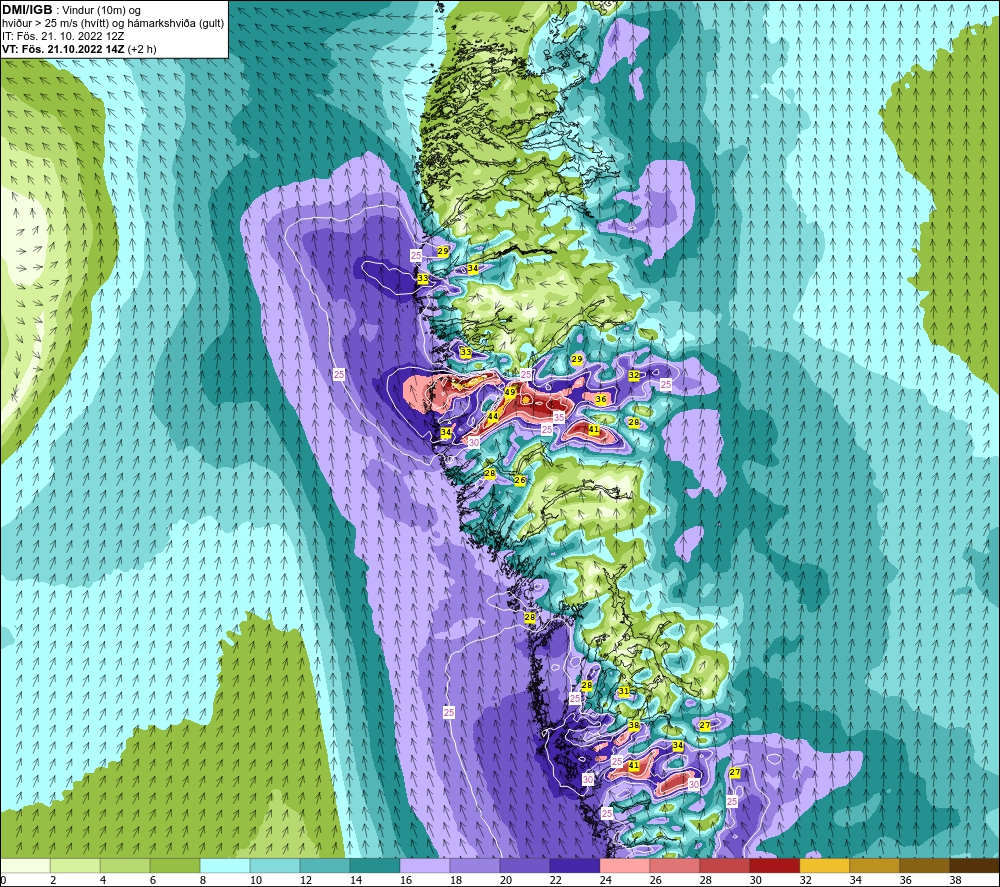Click the violet 20–22 m/s legend swatch

[x=524, y=865]
